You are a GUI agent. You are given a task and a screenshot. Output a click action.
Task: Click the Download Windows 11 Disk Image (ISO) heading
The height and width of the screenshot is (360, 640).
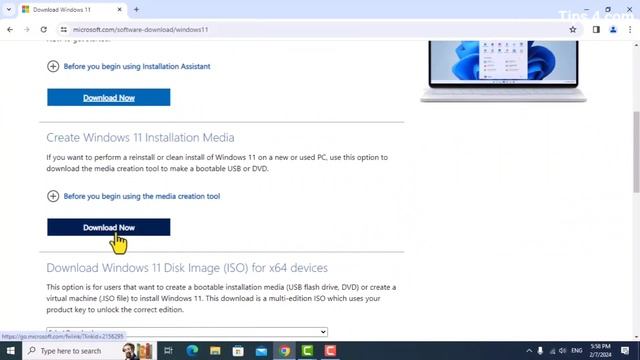coord(187,268)
